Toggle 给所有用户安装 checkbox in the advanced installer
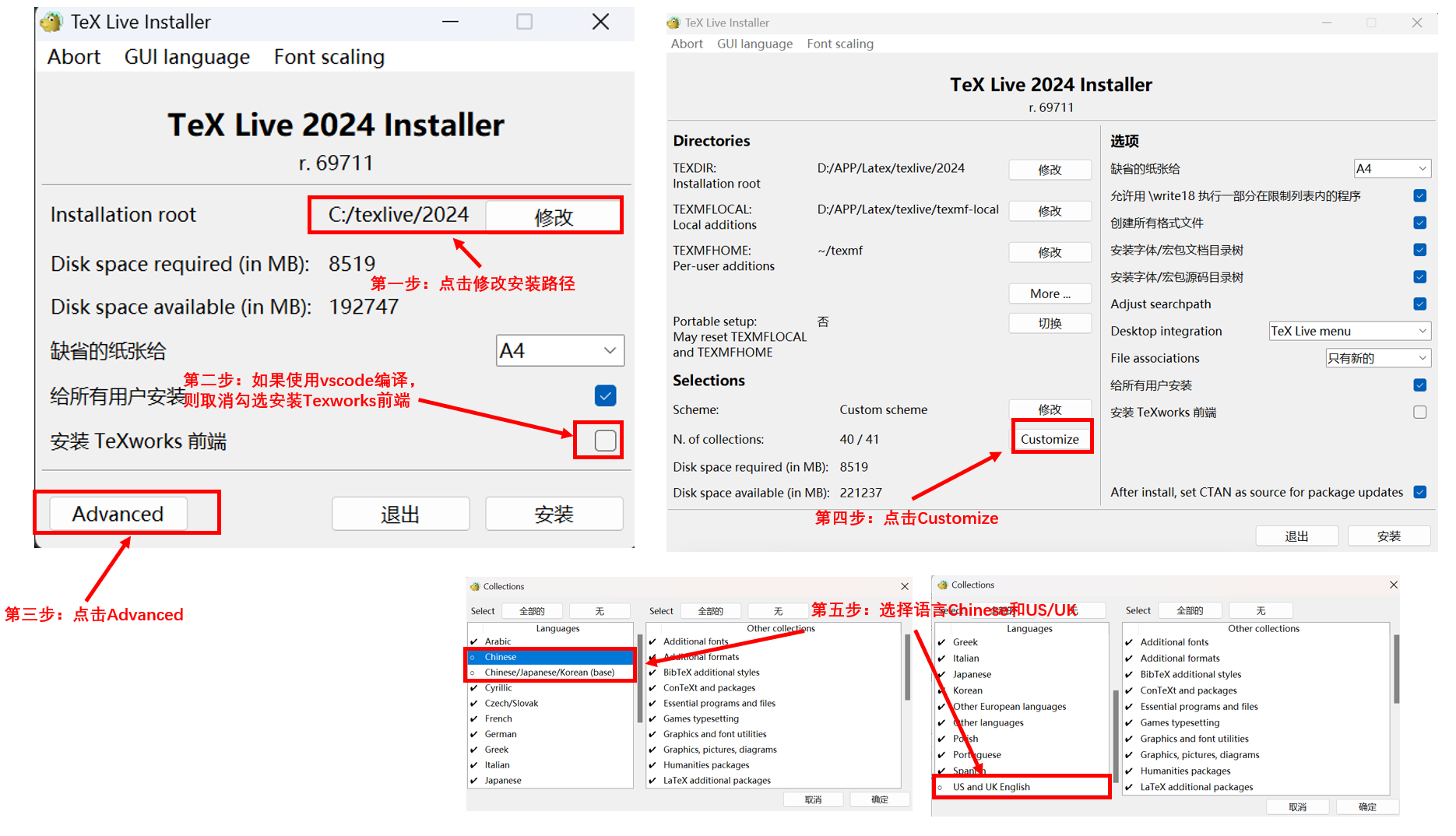Screen dimensions: 1456x836 pos(1420,385)
